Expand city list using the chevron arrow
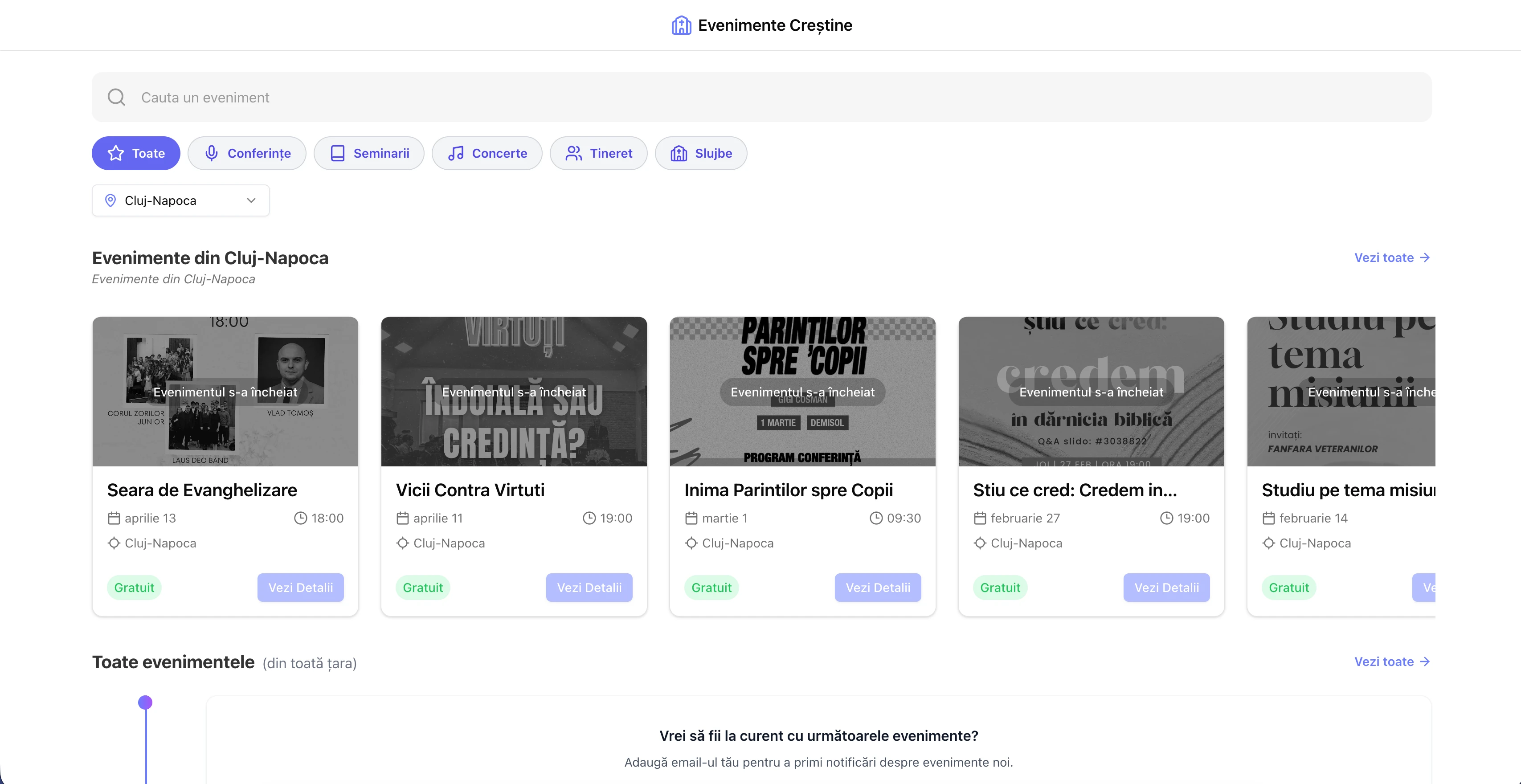This screenshot has height=784, width=1521. [252, 201]
